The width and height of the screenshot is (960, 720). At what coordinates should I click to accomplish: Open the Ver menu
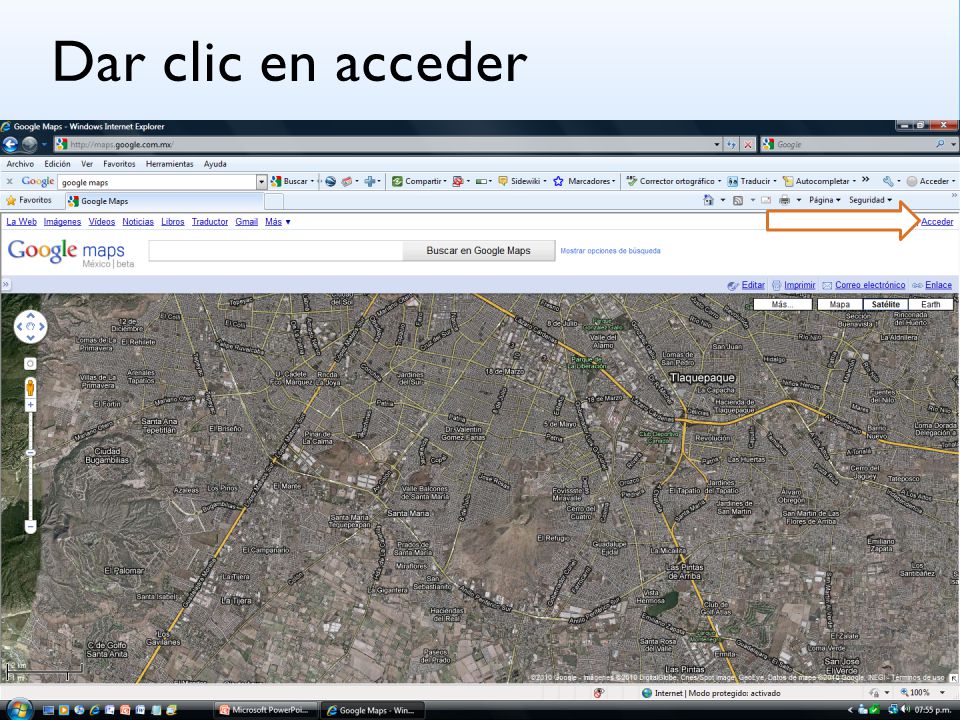click(x=87, y=164)
